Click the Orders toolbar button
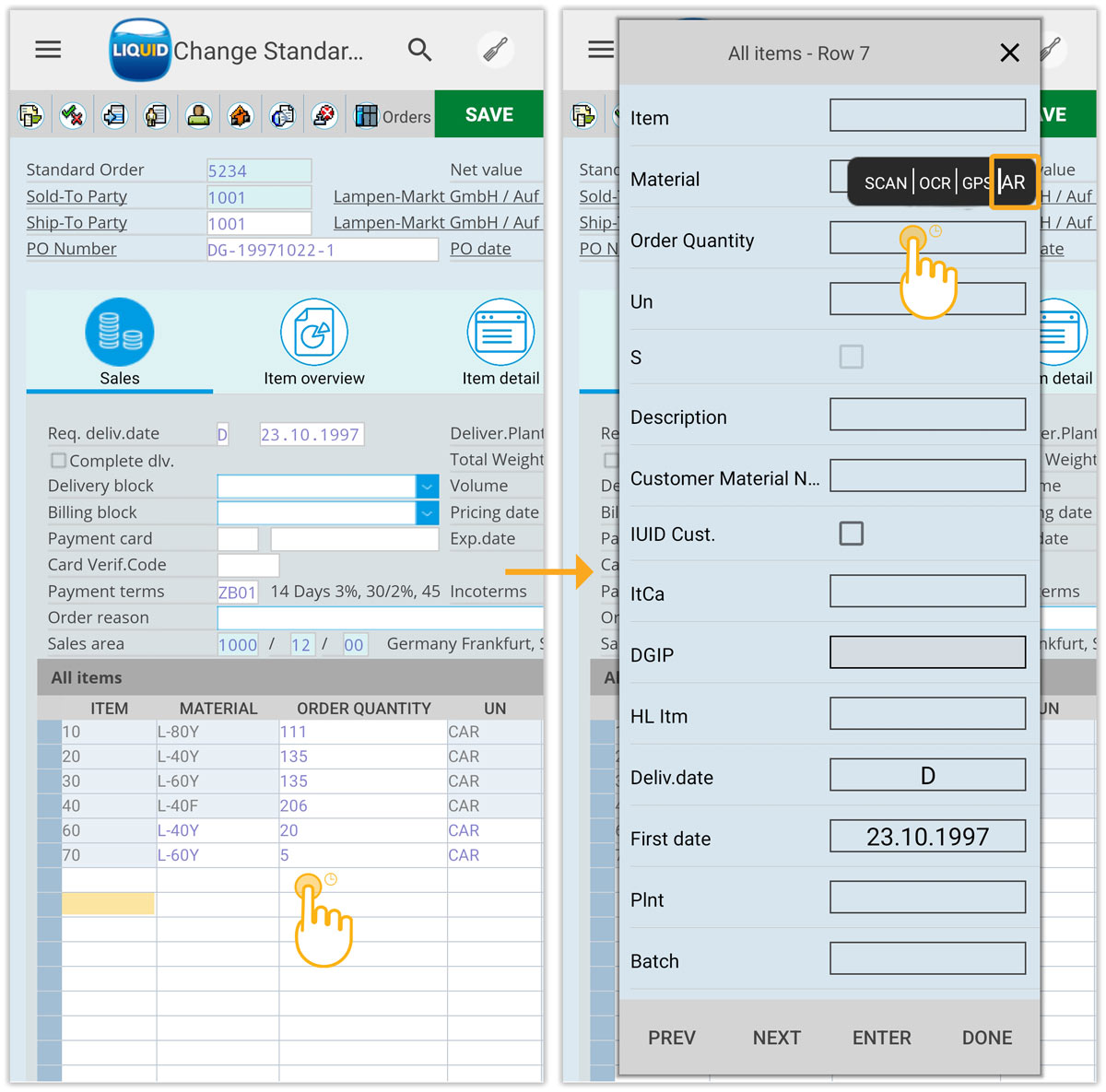This screenshot has width=1106, height=1092. point(394,116)
